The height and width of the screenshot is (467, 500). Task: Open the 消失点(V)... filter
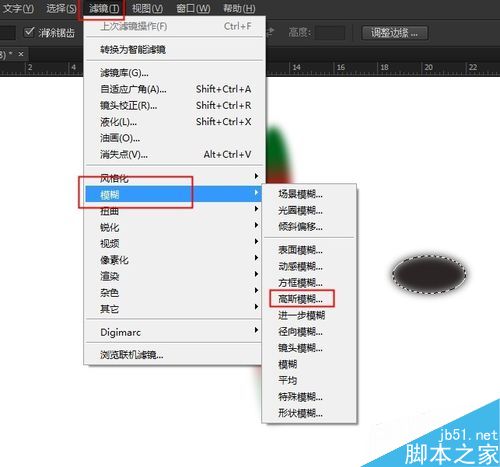coord(174,154)
